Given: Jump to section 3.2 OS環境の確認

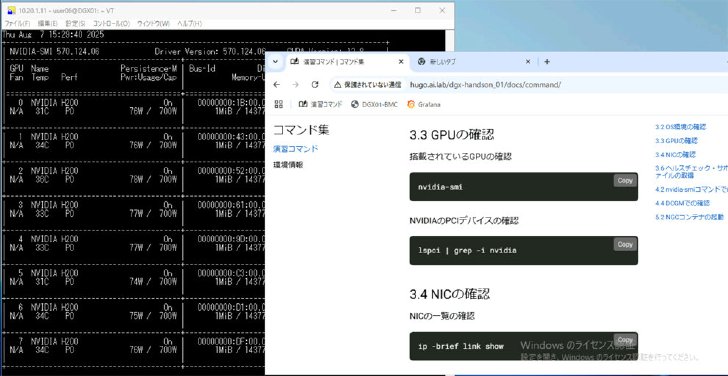Looking at the screenshot, I should click(x=680, y=127).
